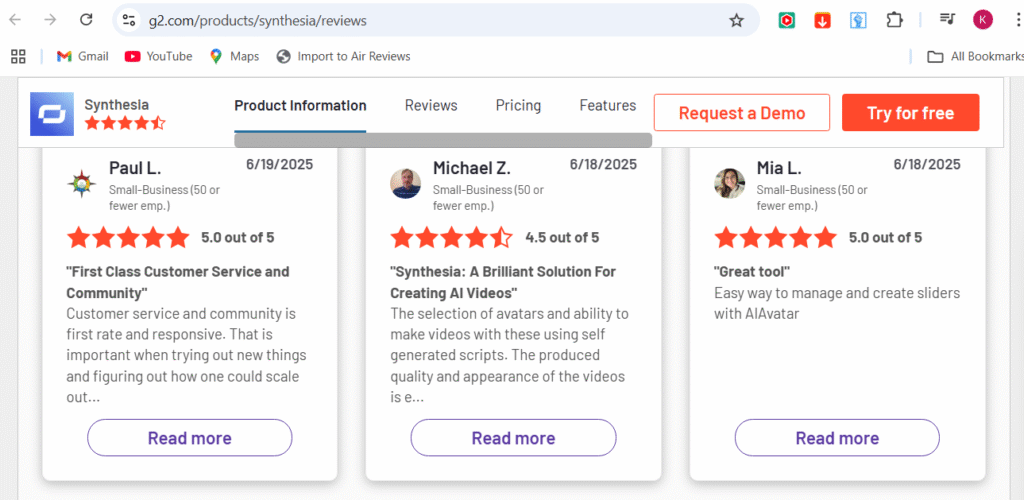Click the reviewer name Michael Z.

point(472,168)
